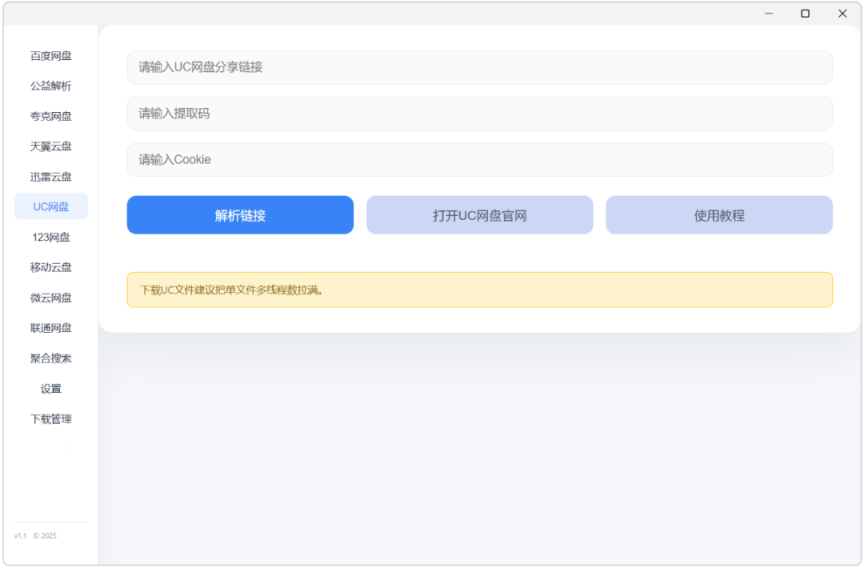Open 天翼云盘 from the sidebar
Screen dimensions: 864x568
point(51,146)
